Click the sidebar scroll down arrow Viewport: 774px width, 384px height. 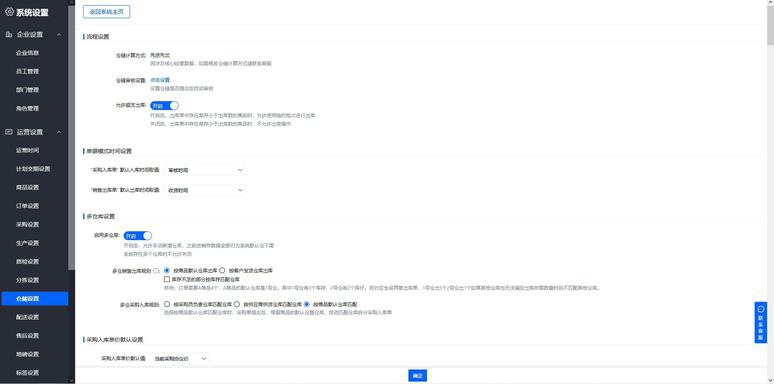coord(72,381)
